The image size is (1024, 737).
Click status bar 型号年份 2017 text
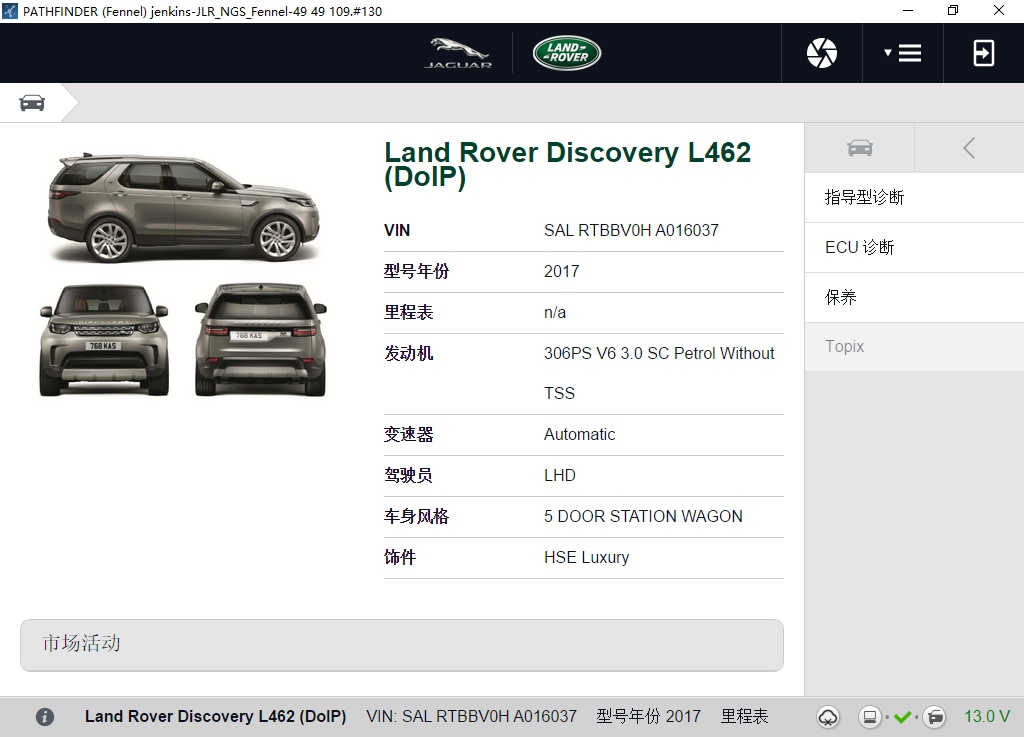coord(648,717)
